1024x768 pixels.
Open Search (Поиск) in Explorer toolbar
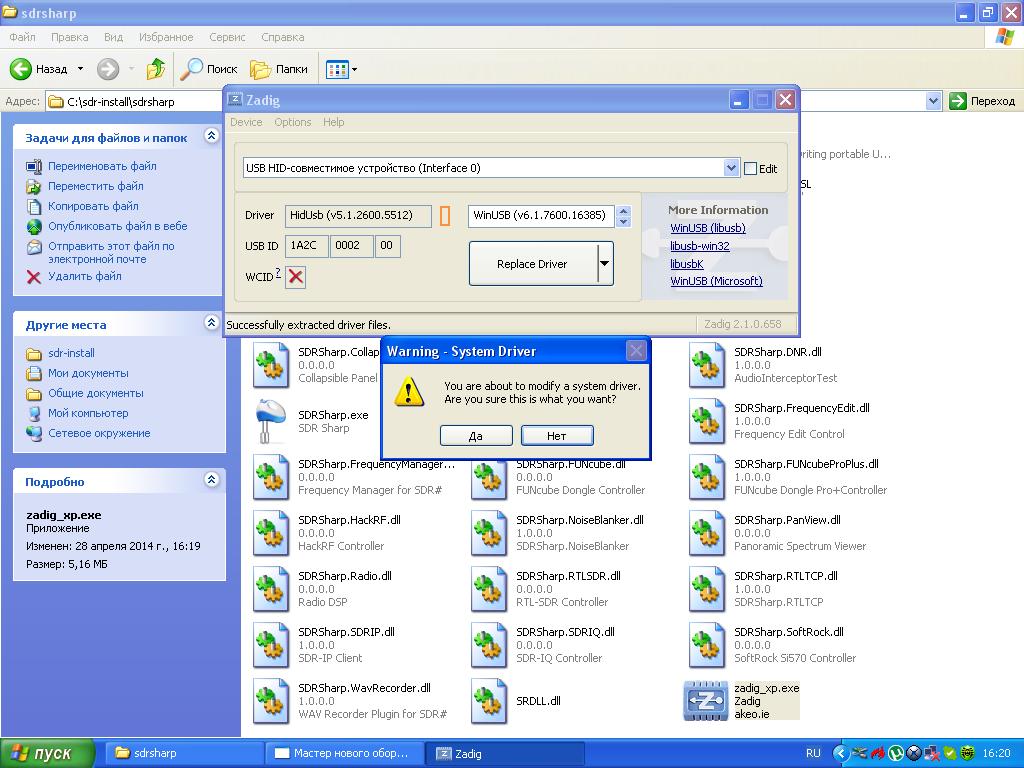tap(209, 69)
